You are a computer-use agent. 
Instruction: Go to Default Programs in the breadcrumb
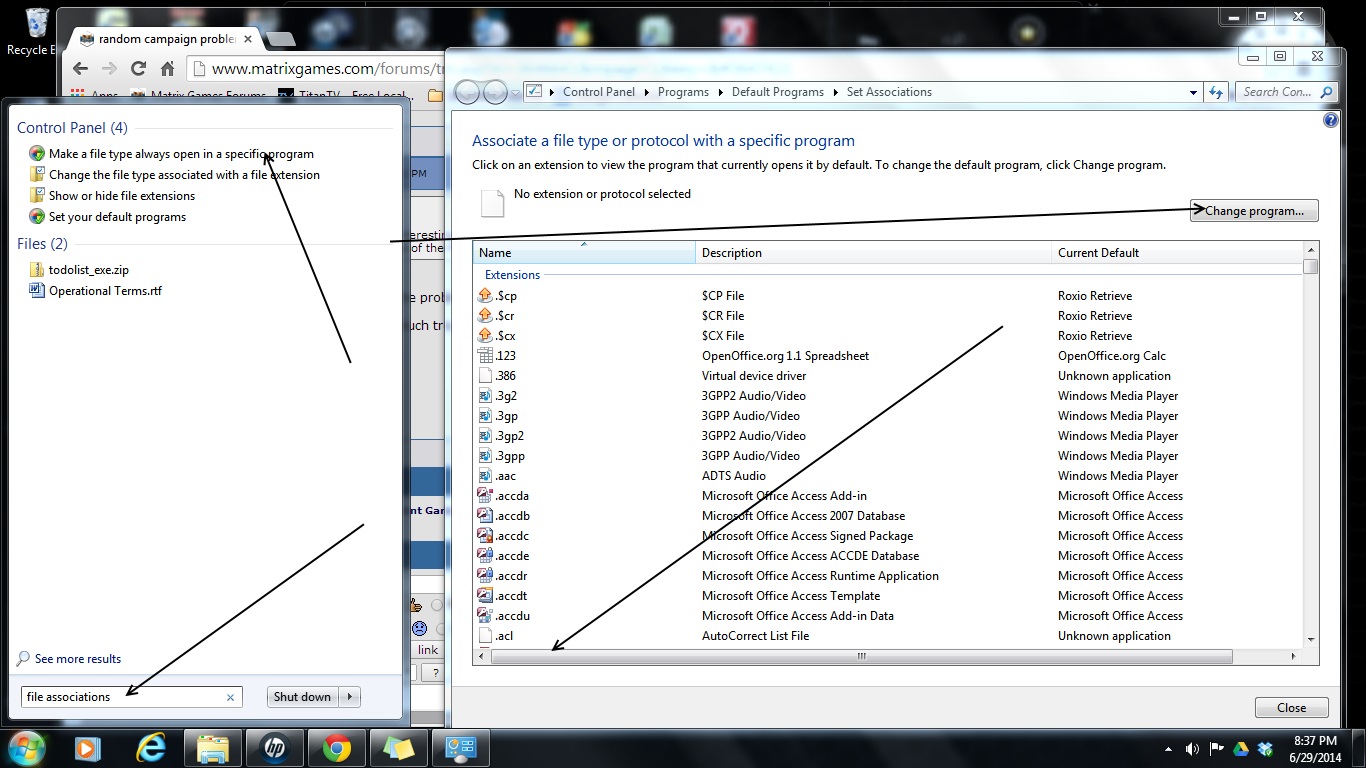click(778, 92)
